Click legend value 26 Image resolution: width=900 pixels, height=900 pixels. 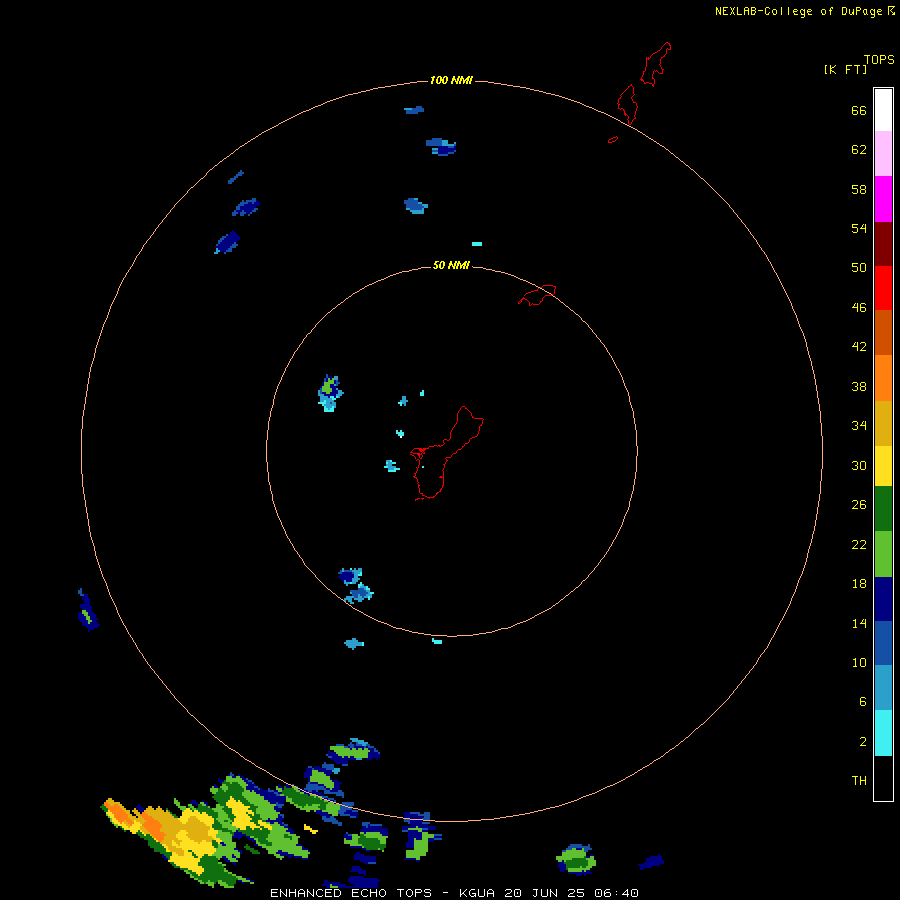pyautogui.click(x=859, y=505)
